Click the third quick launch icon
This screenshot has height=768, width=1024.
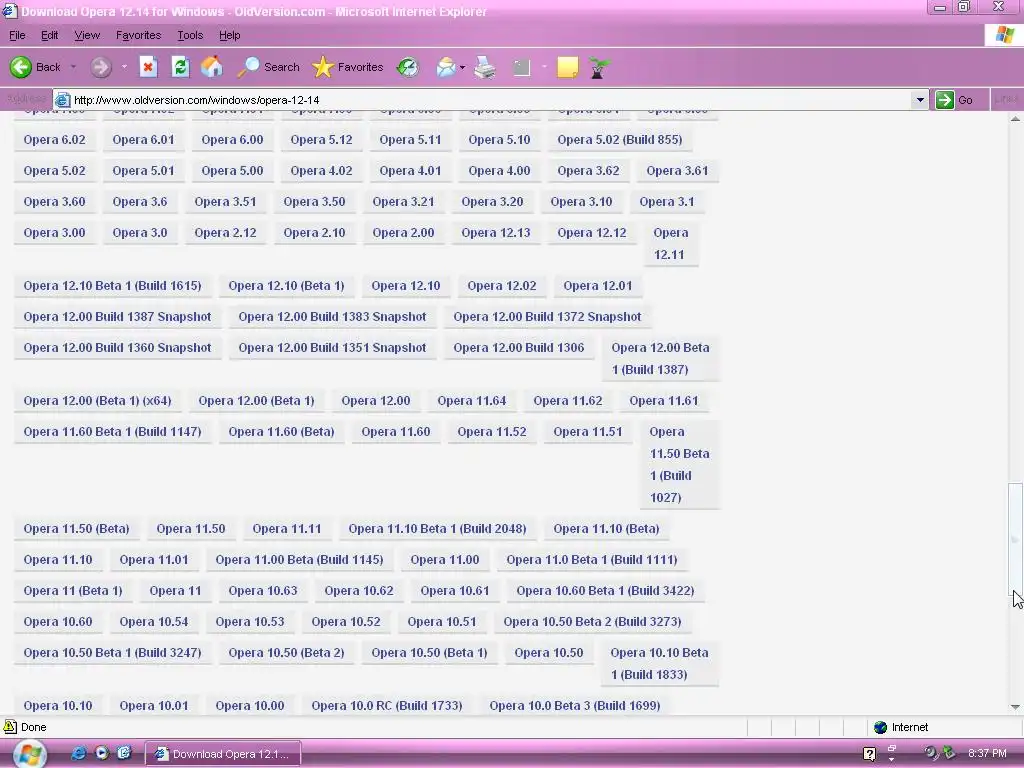coord(124,753)
